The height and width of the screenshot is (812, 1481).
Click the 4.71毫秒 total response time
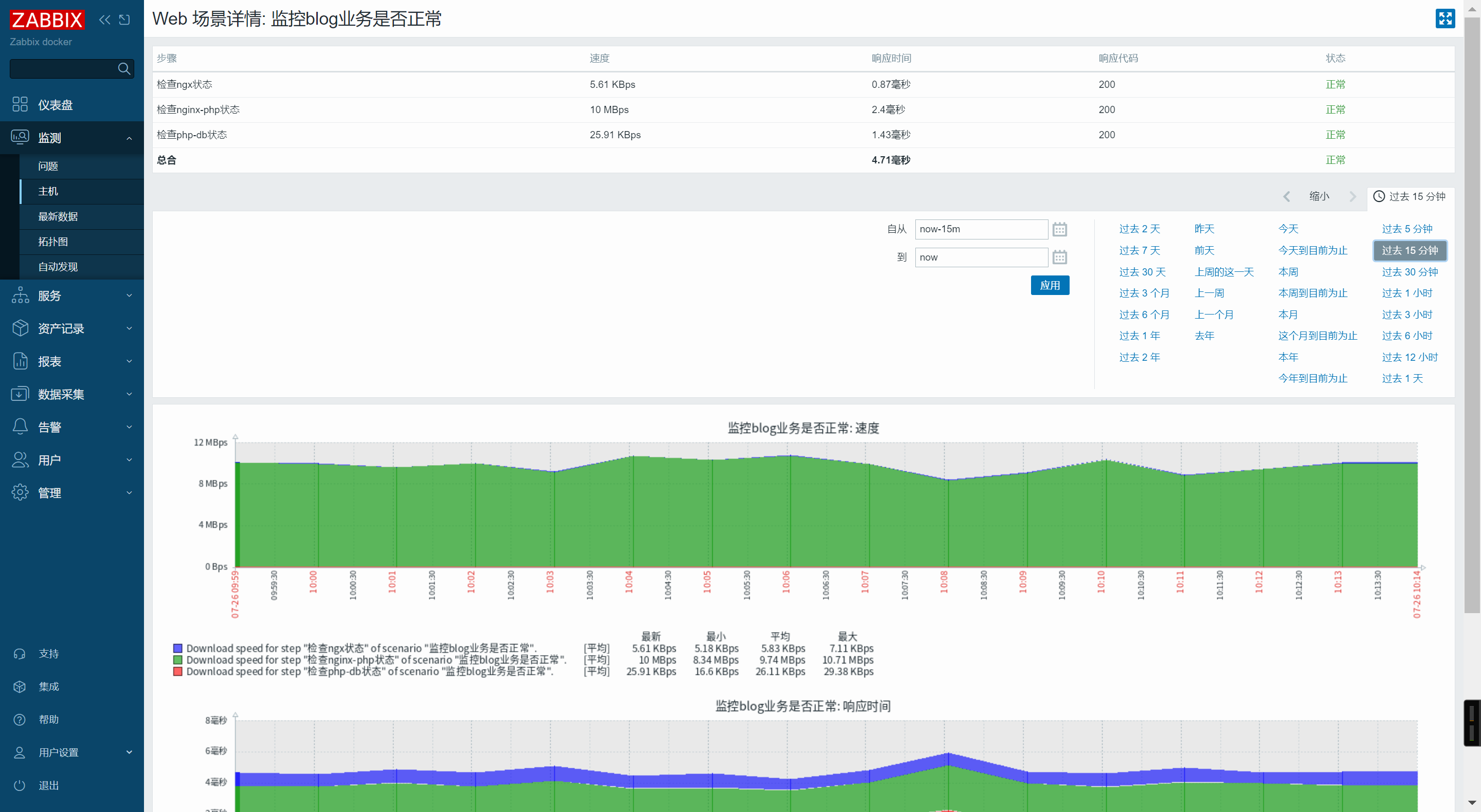891,160
